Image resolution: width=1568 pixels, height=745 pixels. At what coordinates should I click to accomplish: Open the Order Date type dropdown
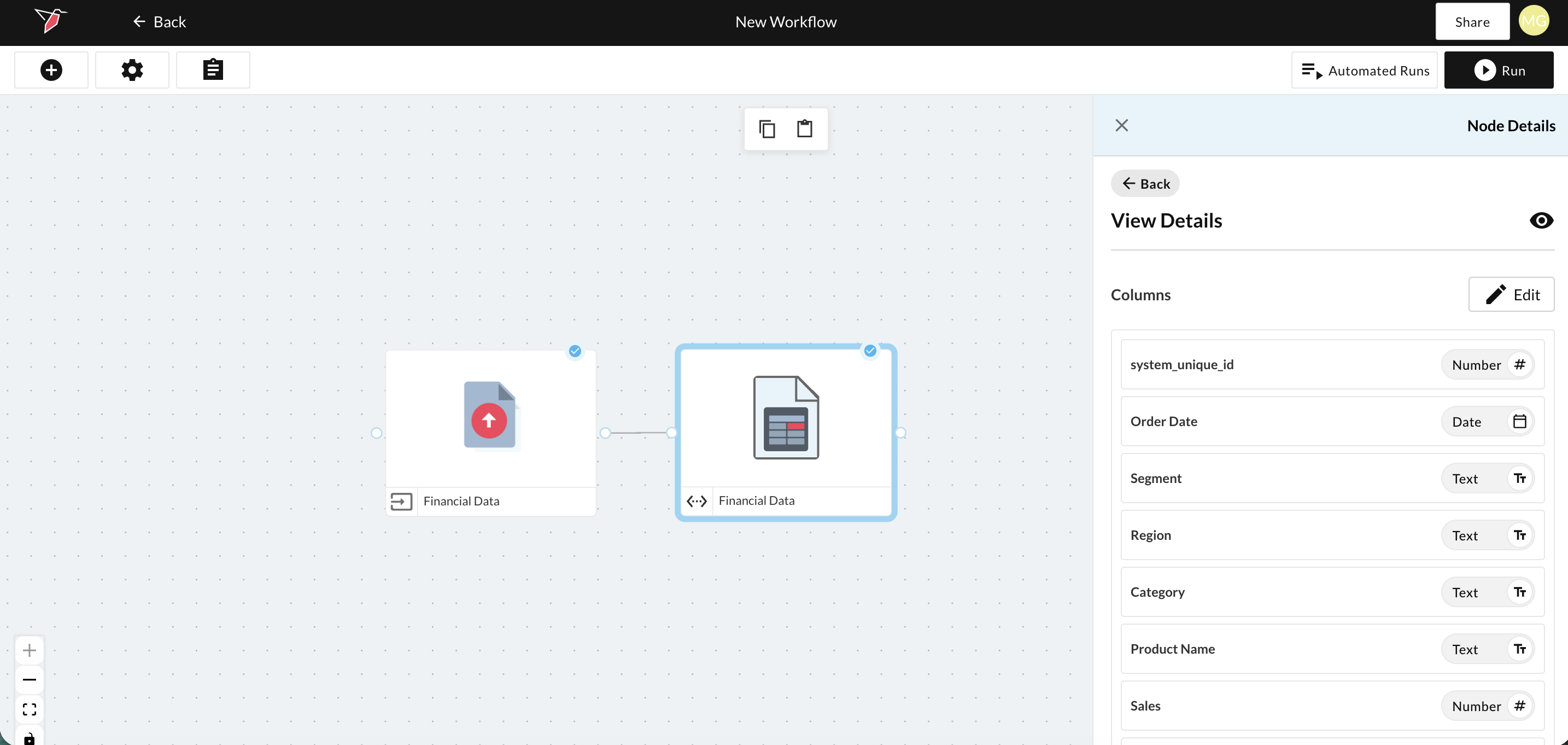(x=1487, y=422)
